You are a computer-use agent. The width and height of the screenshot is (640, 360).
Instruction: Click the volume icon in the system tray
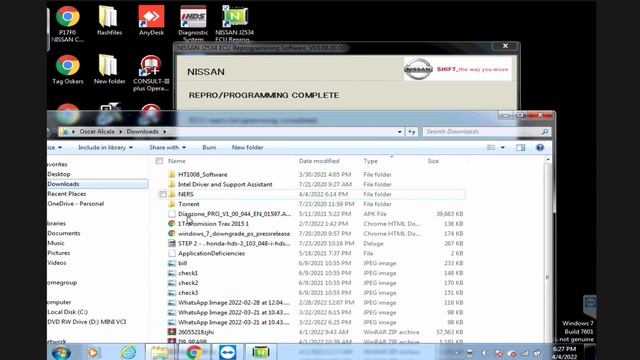point(484,353)
